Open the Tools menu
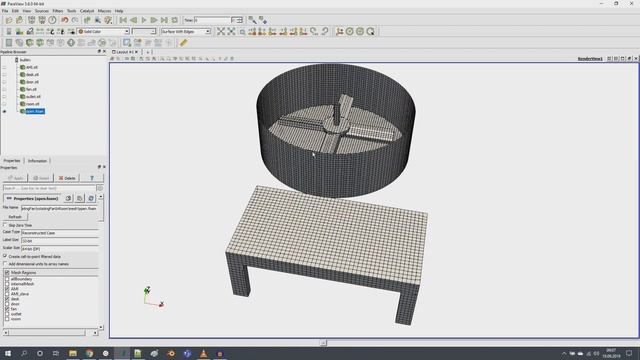Screen dimensions: 640x360 point(71,11)
